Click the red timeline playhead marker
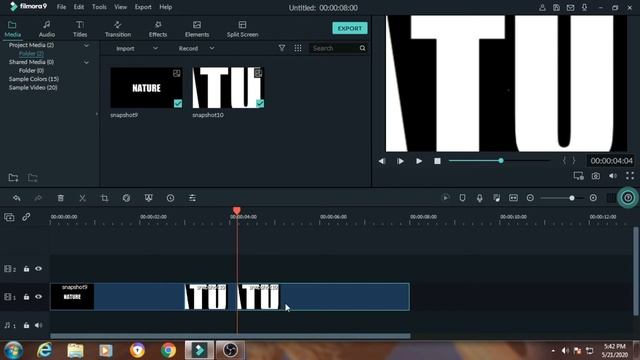Screen dimensions: 640x360 [237, 211]
